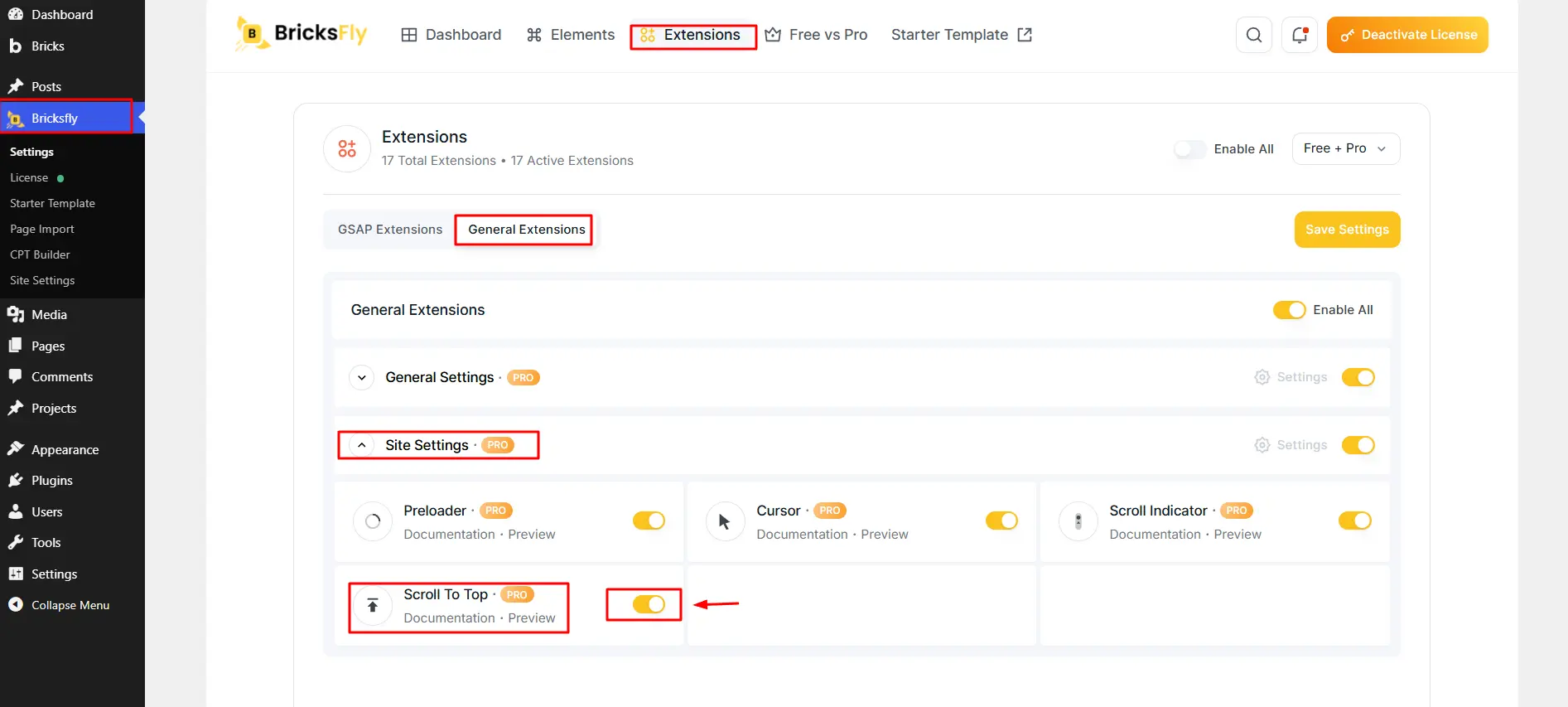Open the Elements navigation tab

571,35
